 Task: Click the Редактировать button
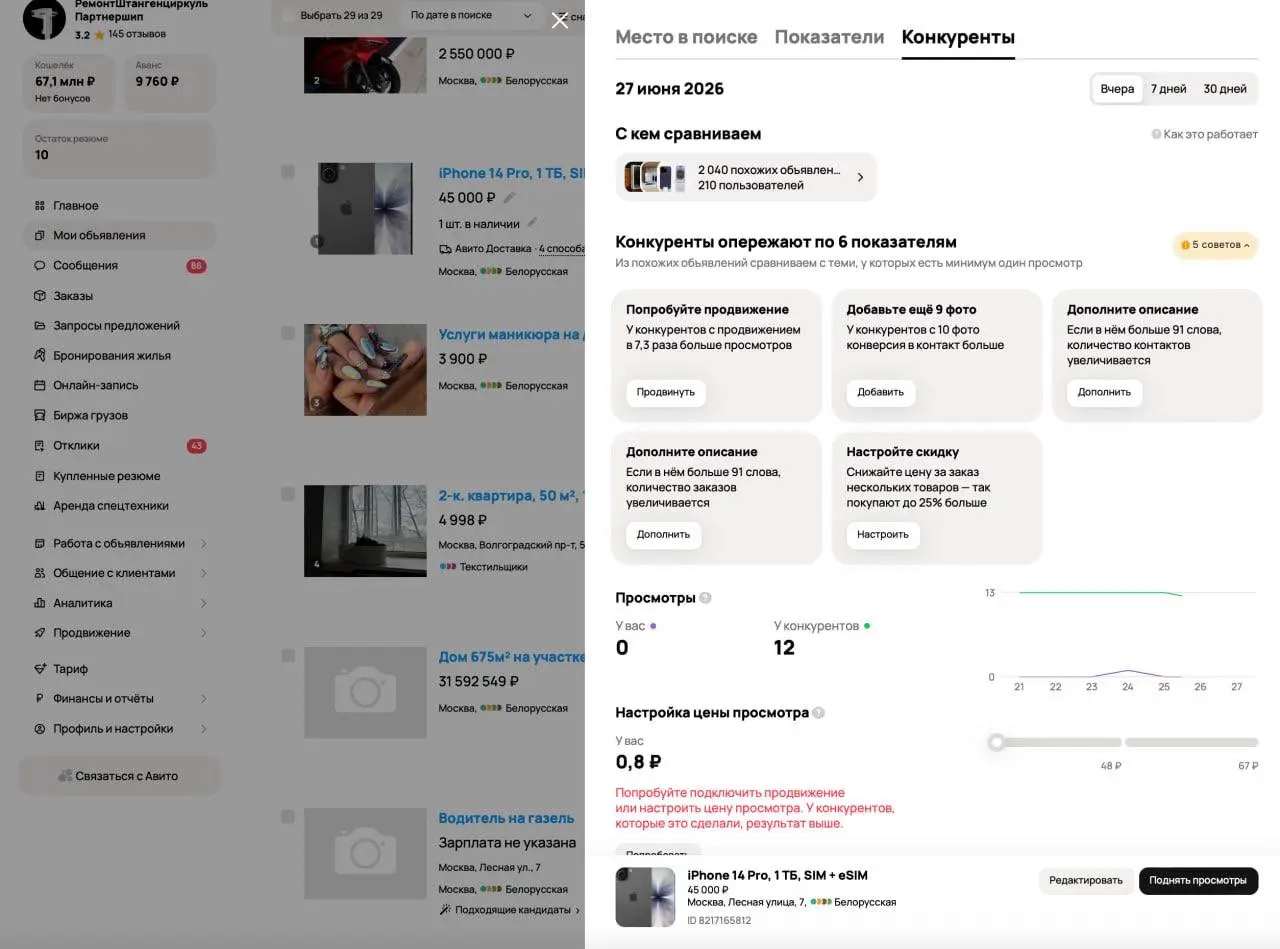[1087, 881]
